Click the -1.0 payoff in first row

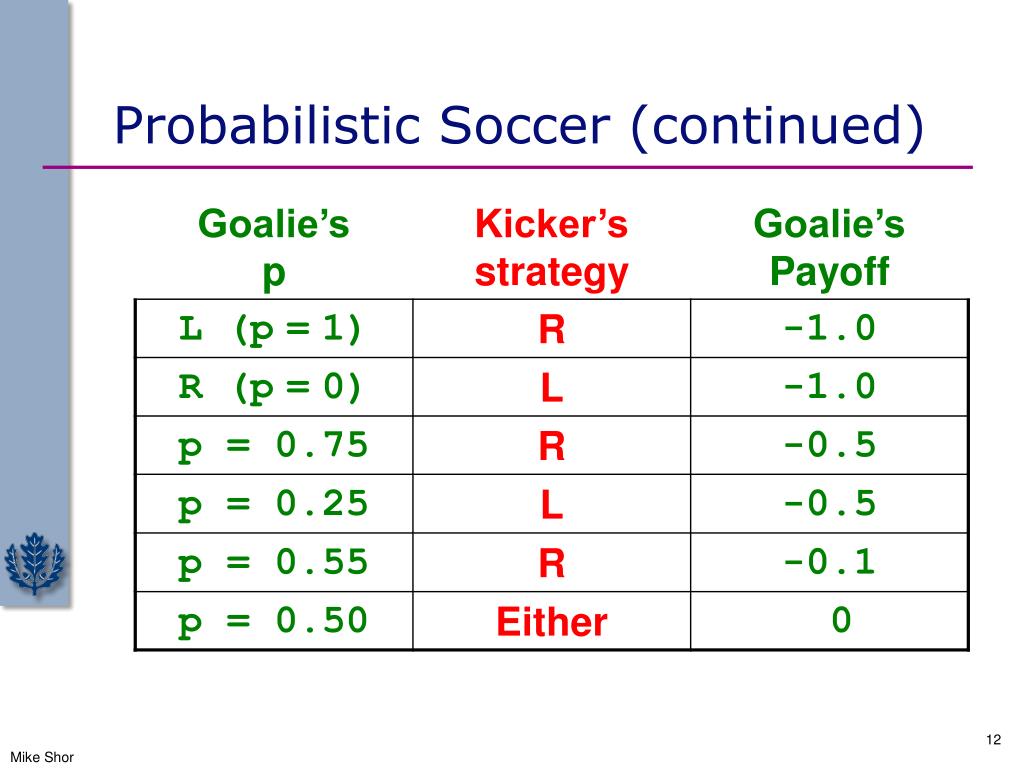coord(829,328)
